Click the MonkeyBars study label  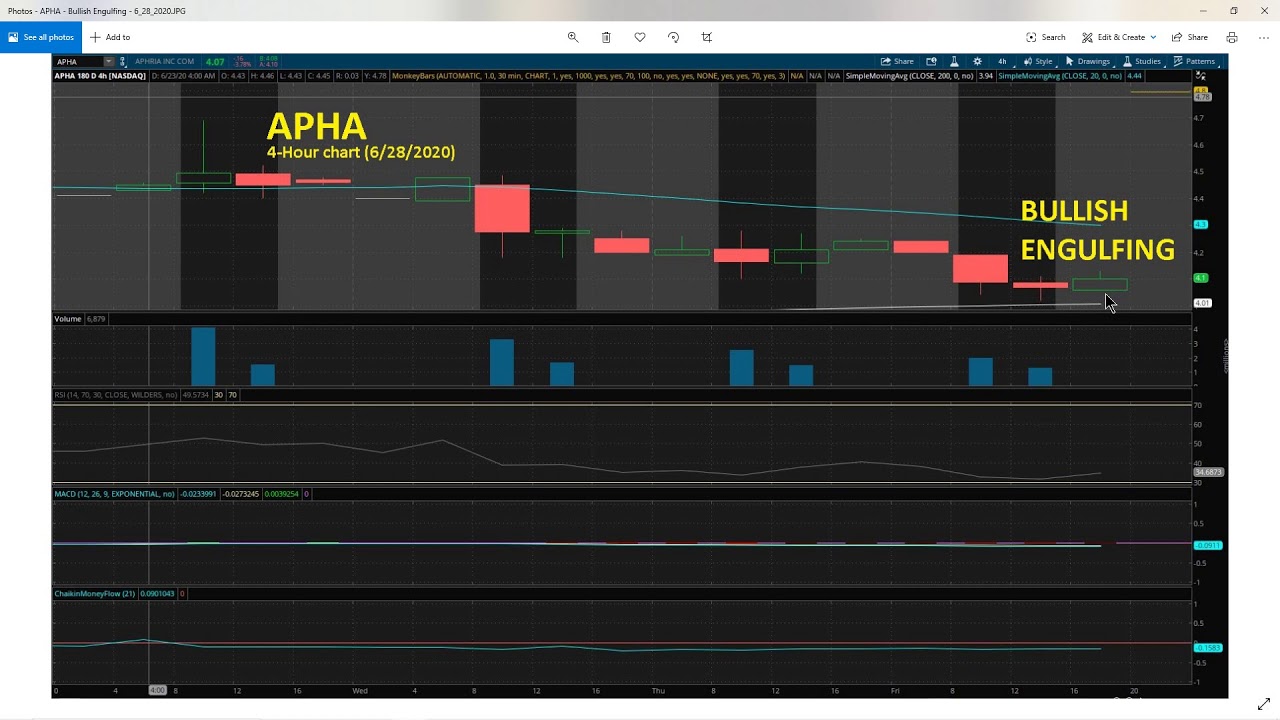[x=590, y=76]
